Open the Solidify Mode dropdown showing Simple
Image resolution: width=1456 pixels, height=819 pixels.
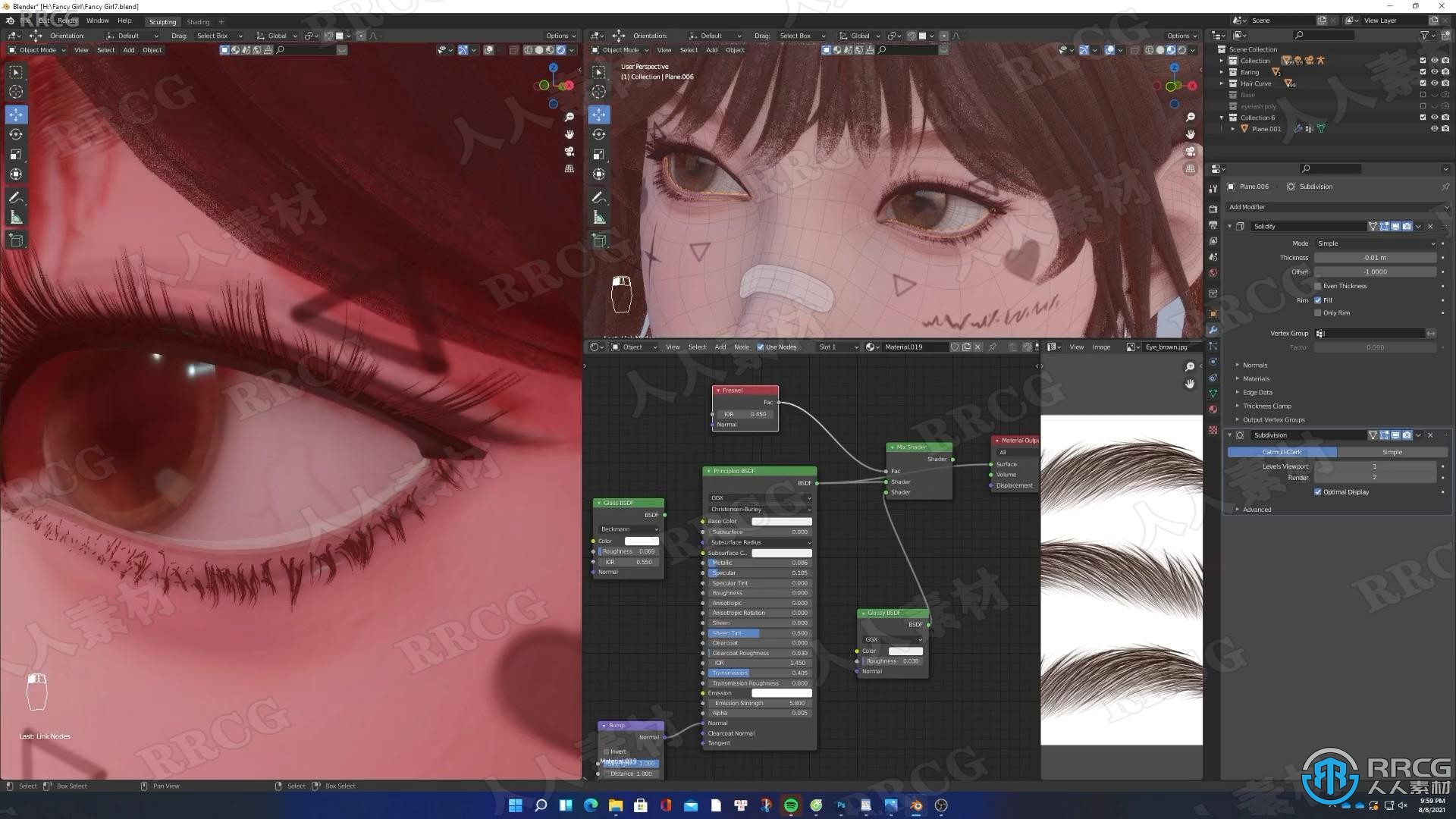(1376, 243)
